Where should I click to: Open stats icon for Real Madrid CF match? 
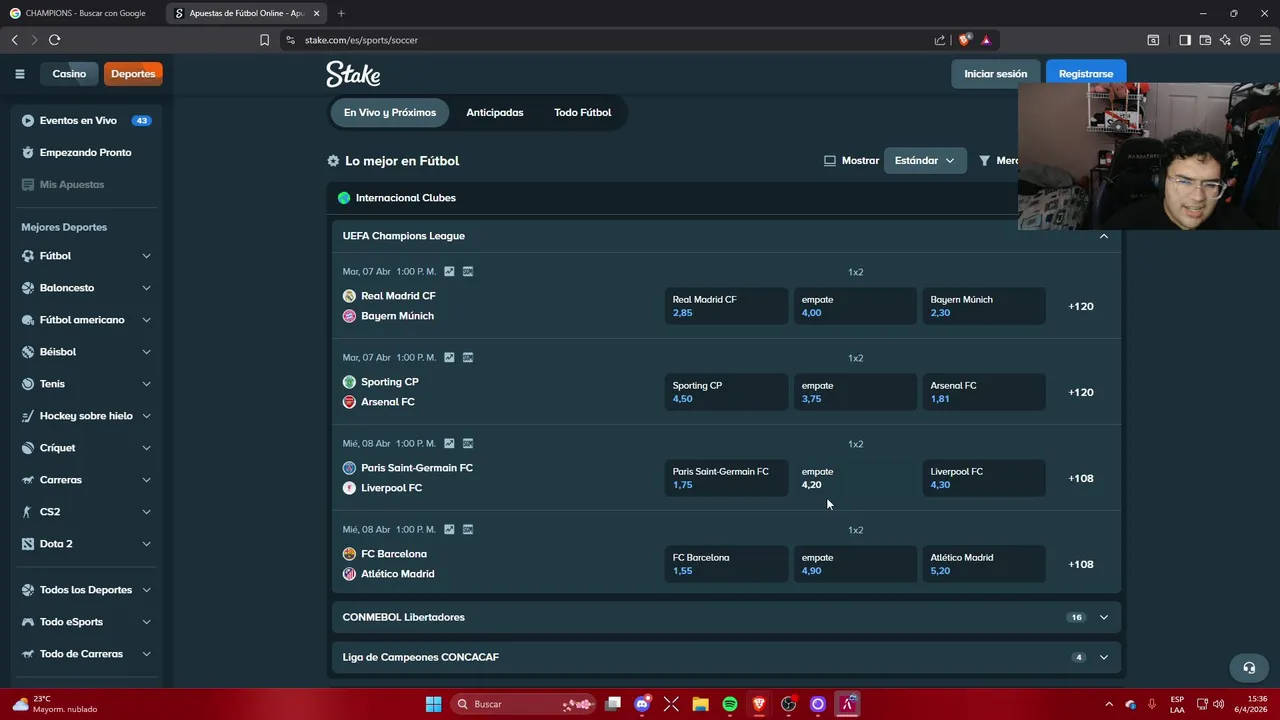coord(449,272)
